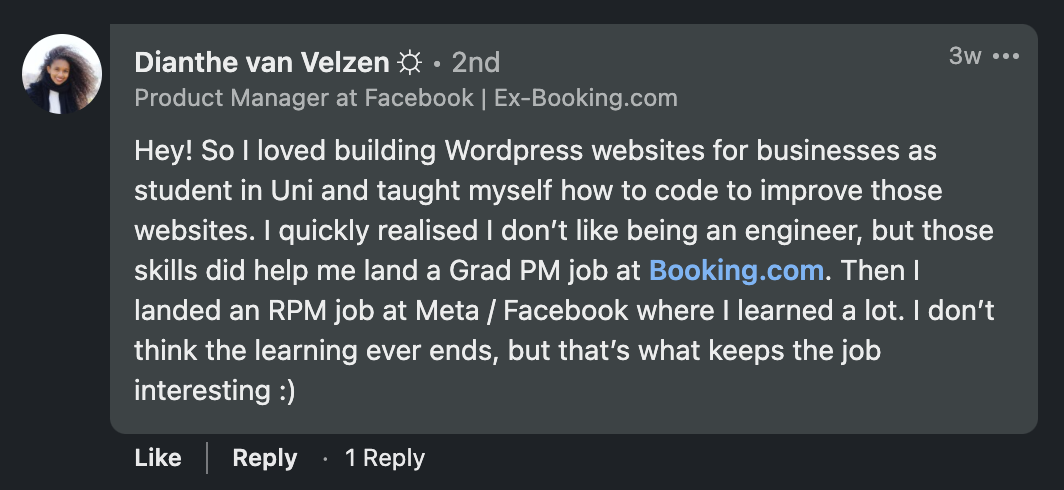Viewport: 1064px width, 490px height.
Task: Click the ":)" smiley ending the comment
Action: click(284, 390)
